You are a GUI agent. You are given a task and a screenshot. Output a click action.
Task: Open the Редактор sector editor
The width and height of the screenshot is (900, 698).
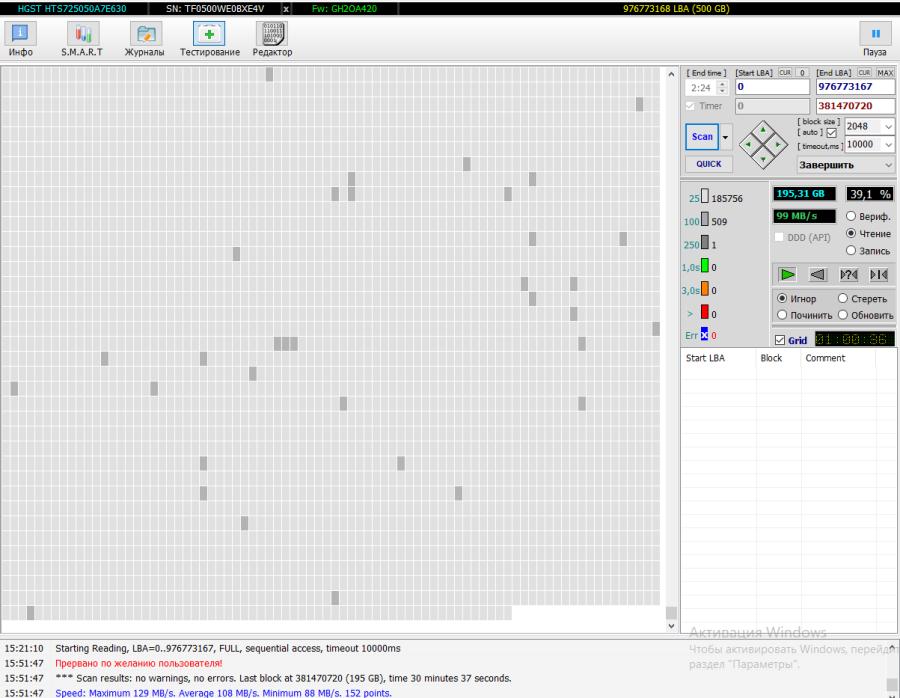pos(272,39)
